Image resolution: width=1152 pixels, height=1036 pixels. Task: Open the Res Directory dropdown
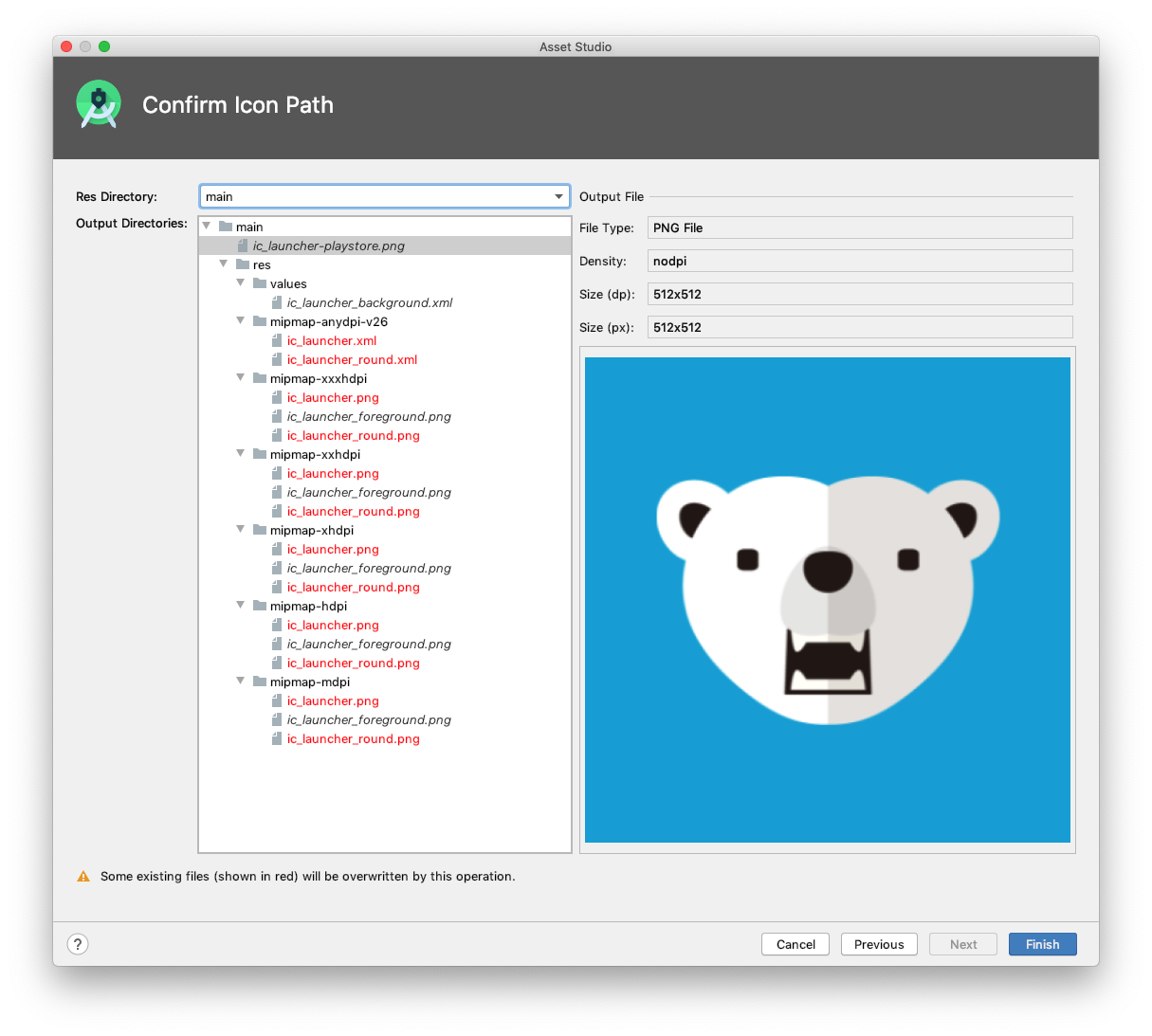coord(558,196)
